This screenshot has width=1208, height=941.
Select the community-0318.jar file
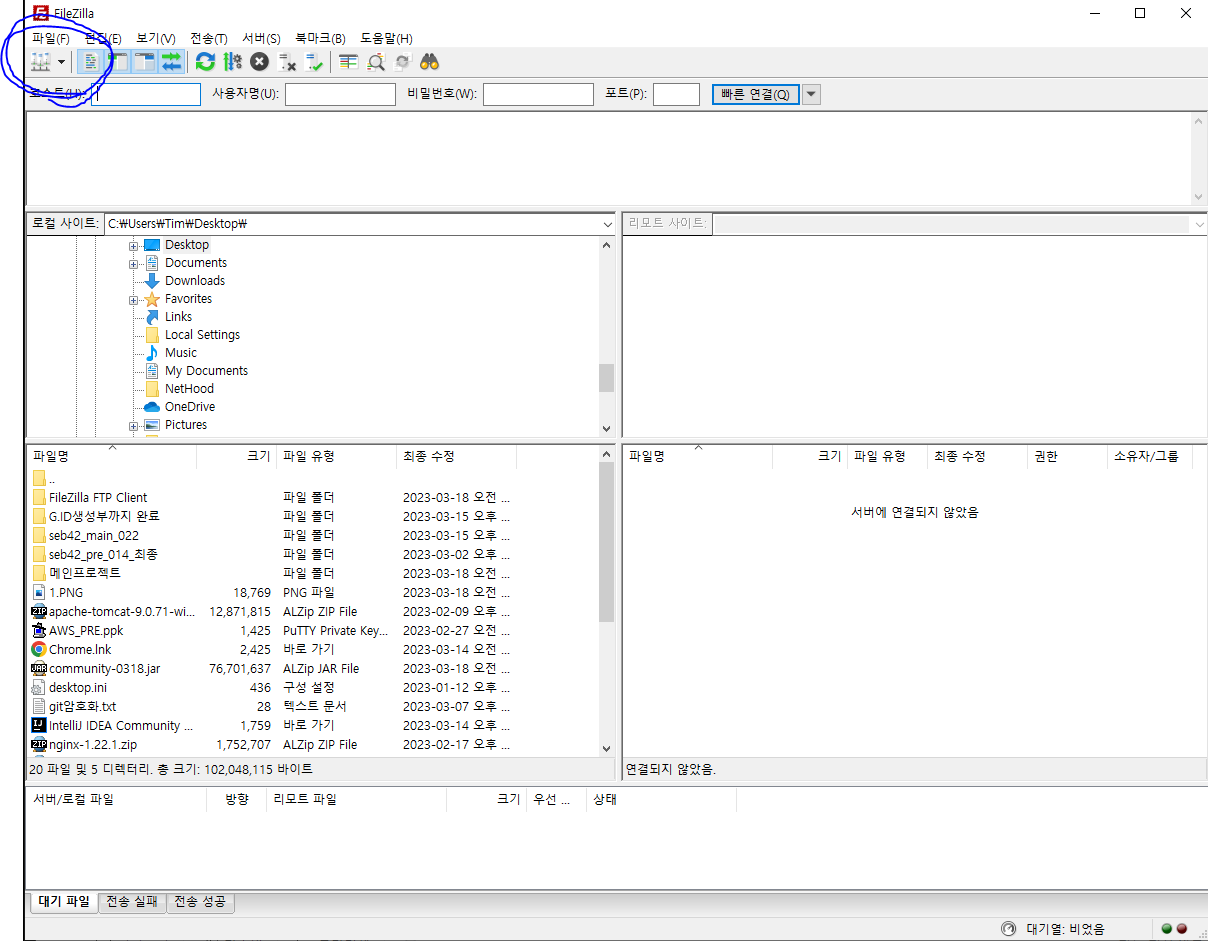(x=104, y=669)
